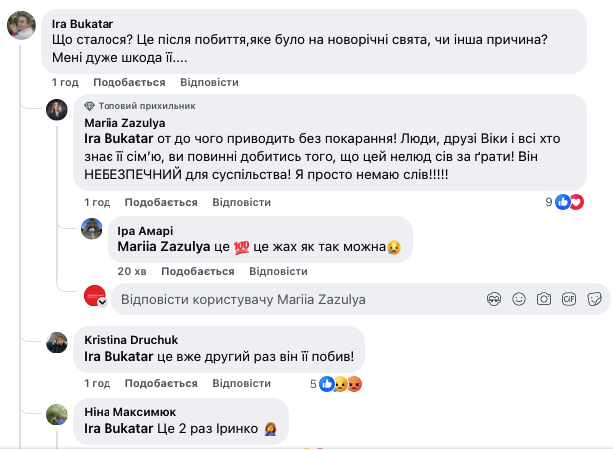Open Ніна Максимюк's profile picture
This screenshot has width=613, height=450.
[57, 413]
